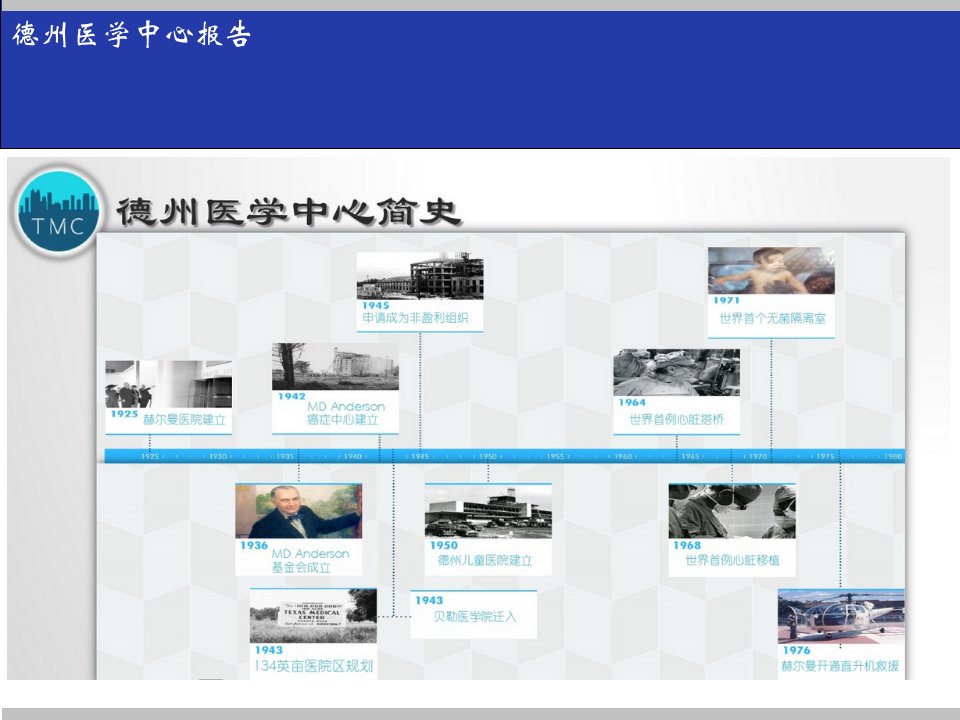Viewport: 960px width, 720px height.
Task: Click the 世界首例心脏移植 caption
Action: click(x=732, y=560)
